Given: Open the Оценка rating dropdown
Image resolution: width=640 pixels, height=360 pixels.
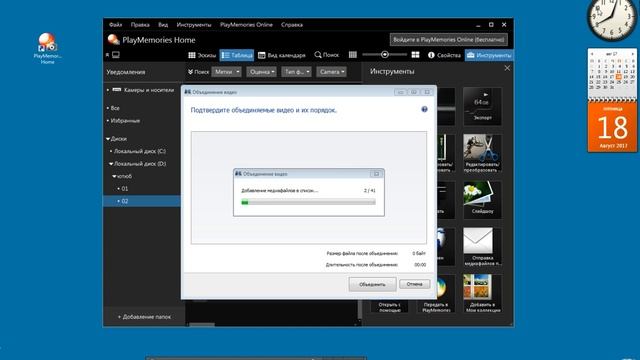Looking at the screenshot, I should pyautogui.click(x=262, y=72).
